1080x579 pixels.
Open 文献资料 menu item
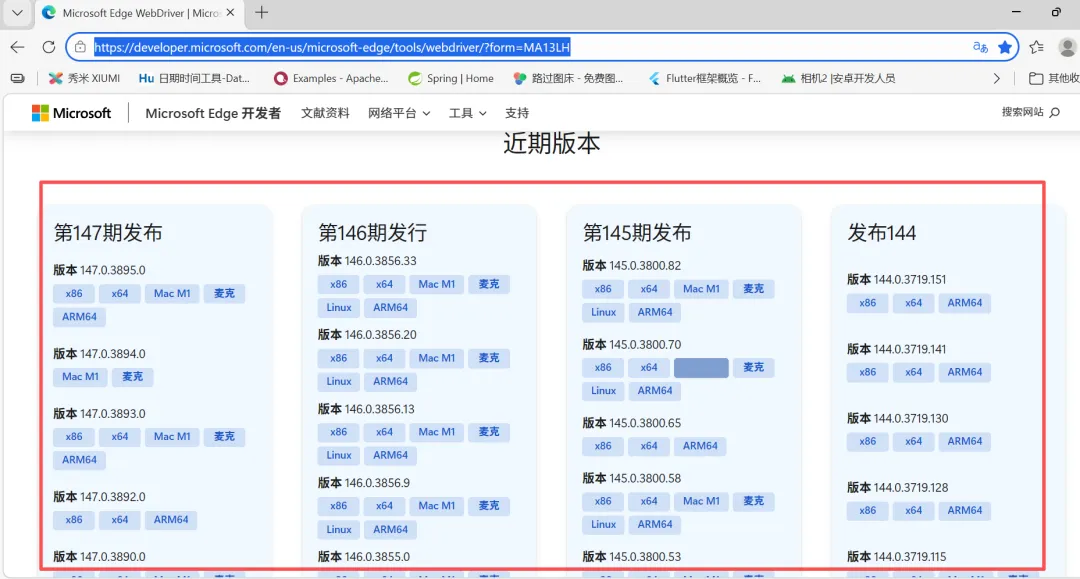[325, 113]
